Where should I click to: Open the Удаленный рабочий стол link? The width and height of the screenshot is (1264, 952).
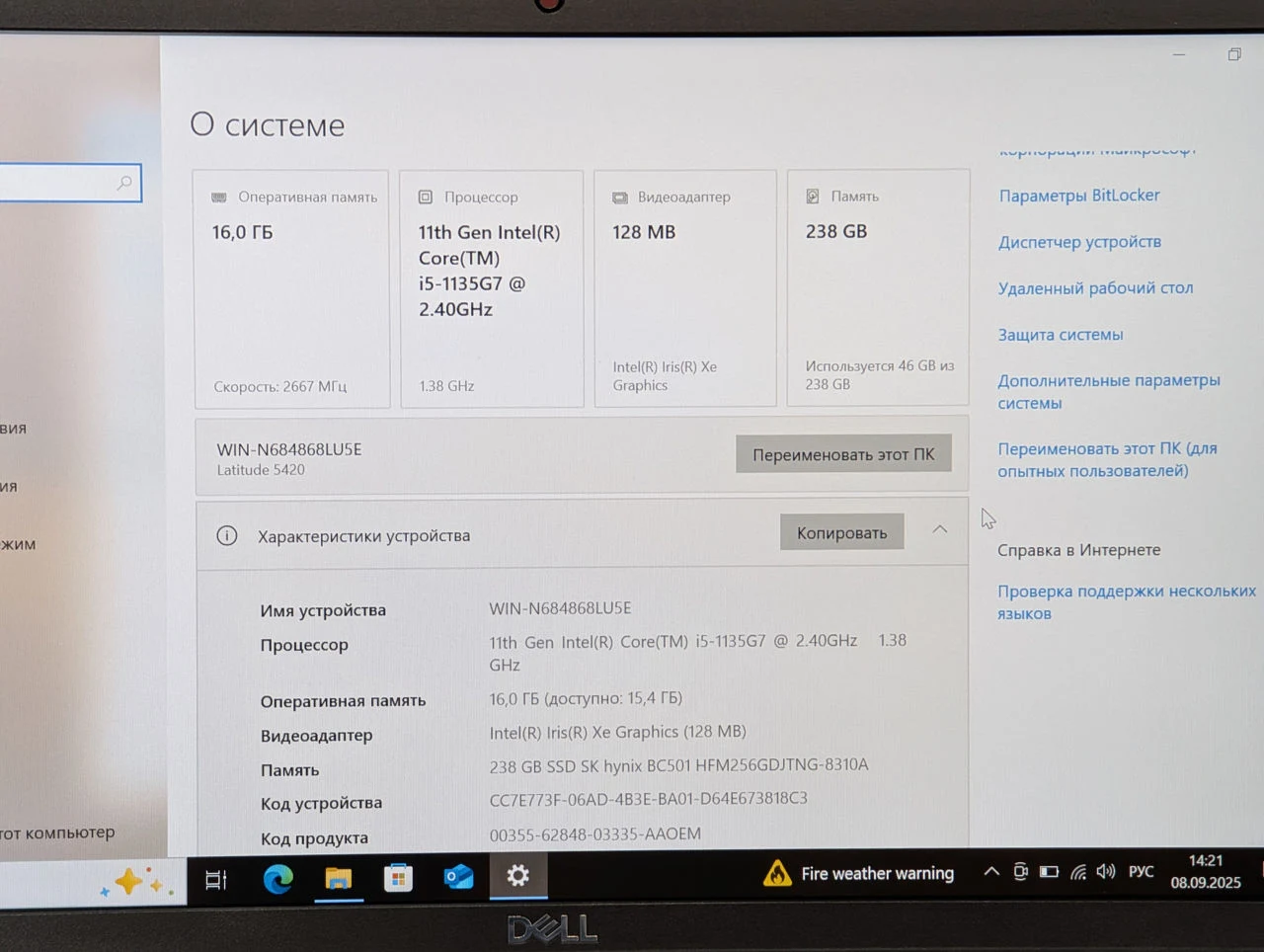coord(1095,288)
